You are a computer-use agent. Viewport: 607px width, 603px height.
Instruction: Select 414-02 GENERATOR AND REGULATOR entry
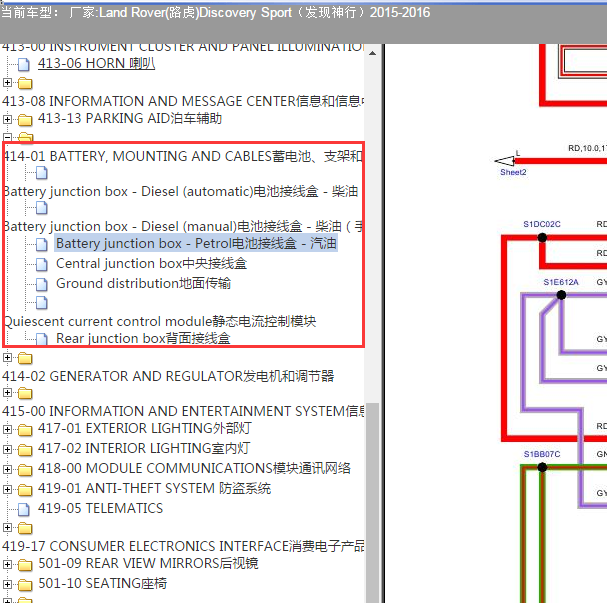[x=168, y=376]
